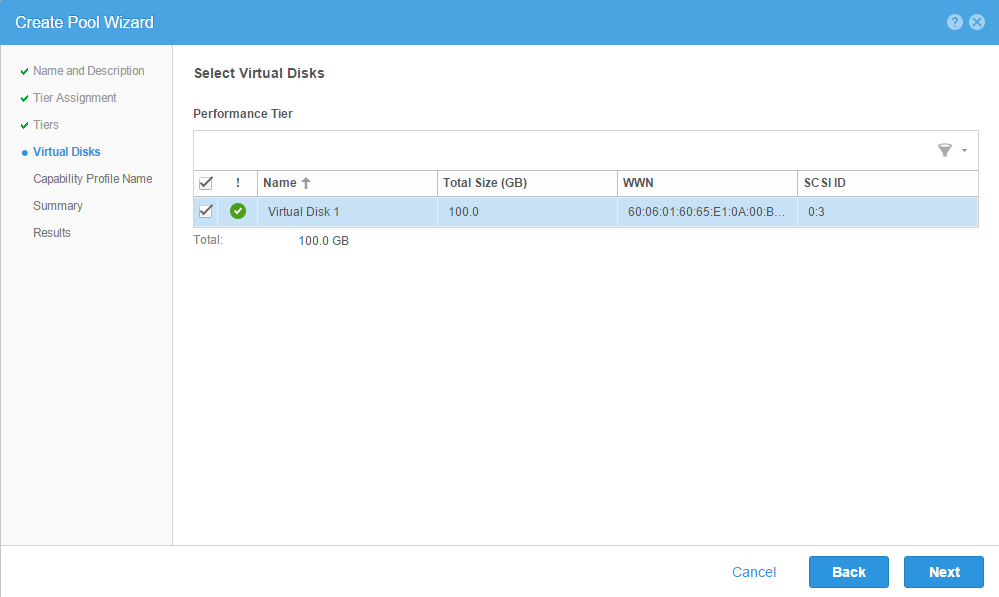
Task: Open the Summary step
Action: click(x=58, y=206)
